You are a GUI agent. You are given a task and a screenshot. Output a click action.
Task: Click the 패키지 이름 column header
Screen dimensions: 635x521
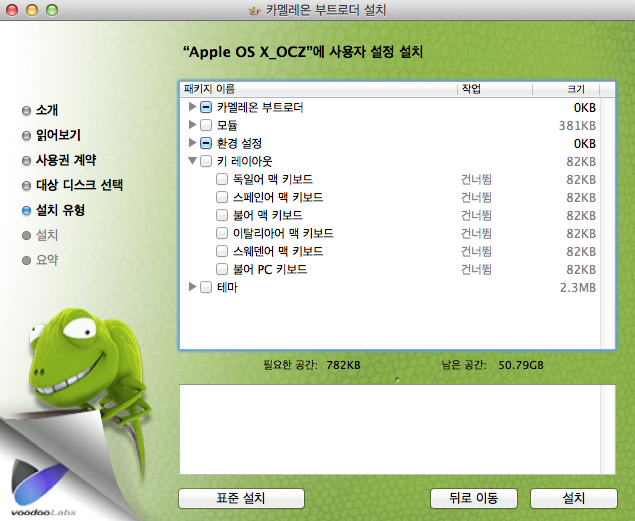pyautogui.click(x=318, y=89)
